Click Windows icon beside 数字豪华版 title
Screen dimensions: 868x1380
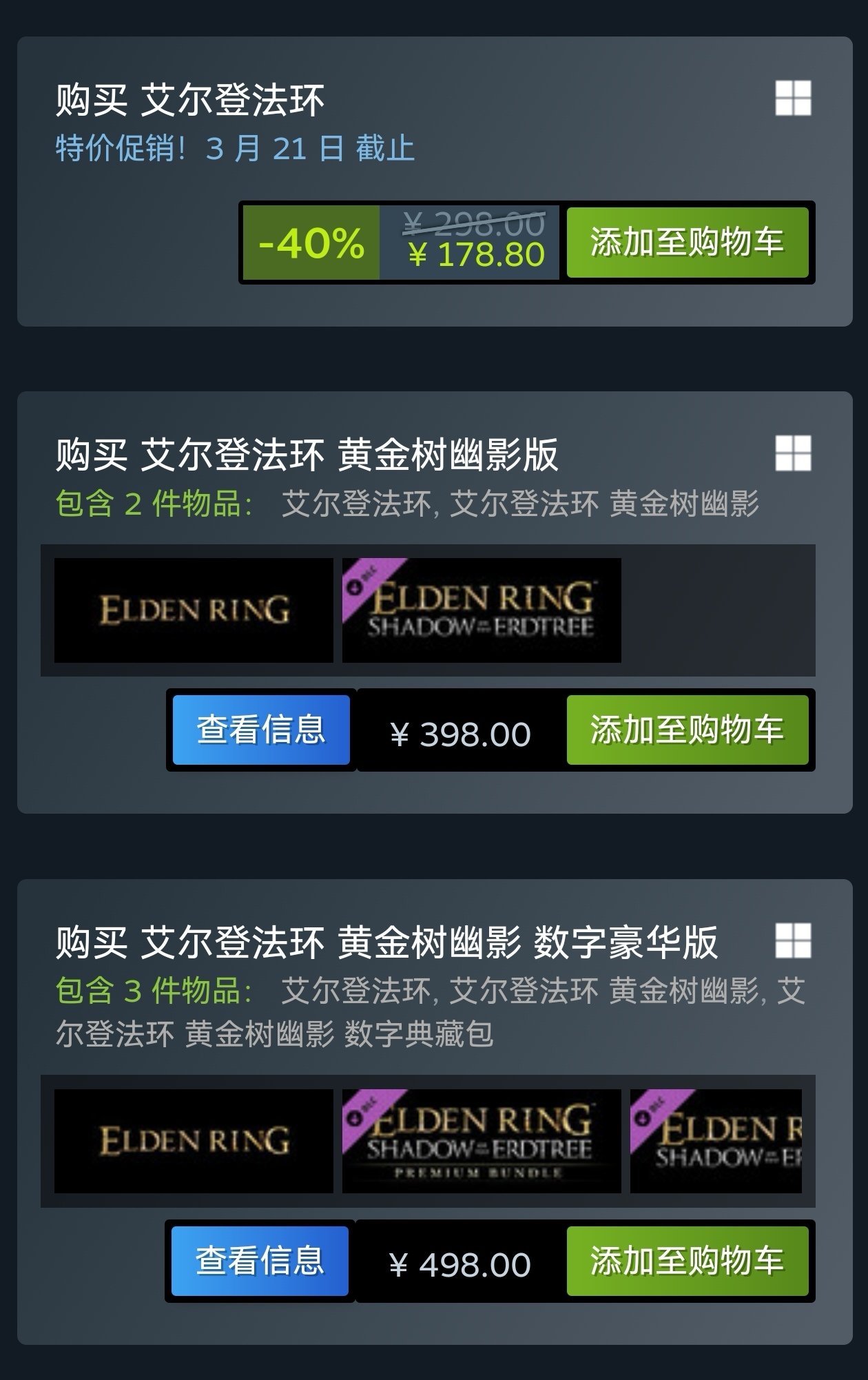793,940
